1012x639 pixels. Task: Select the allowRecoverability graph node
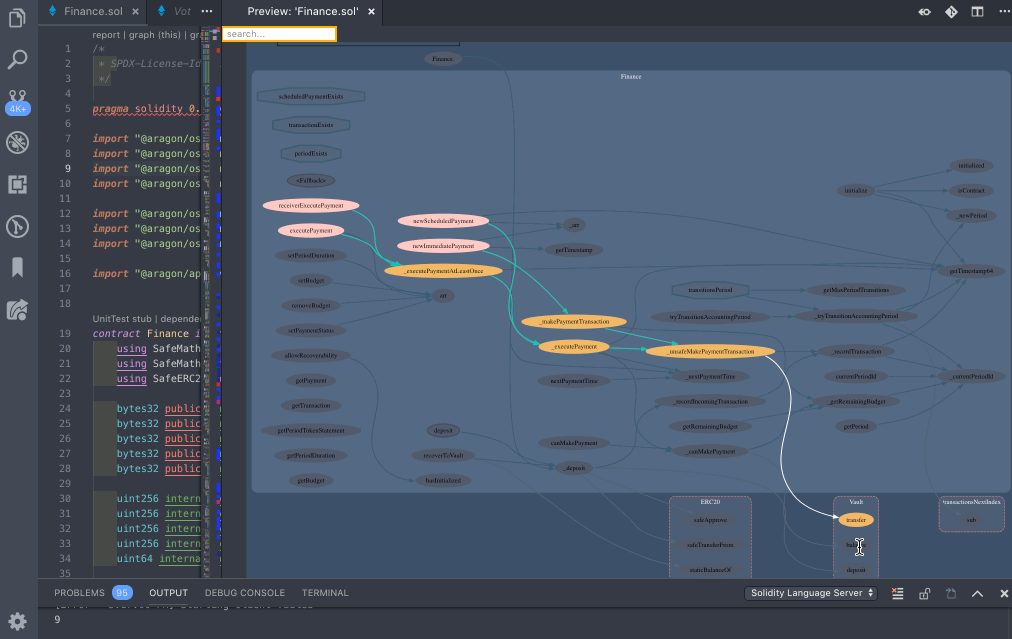click(310, 356)
